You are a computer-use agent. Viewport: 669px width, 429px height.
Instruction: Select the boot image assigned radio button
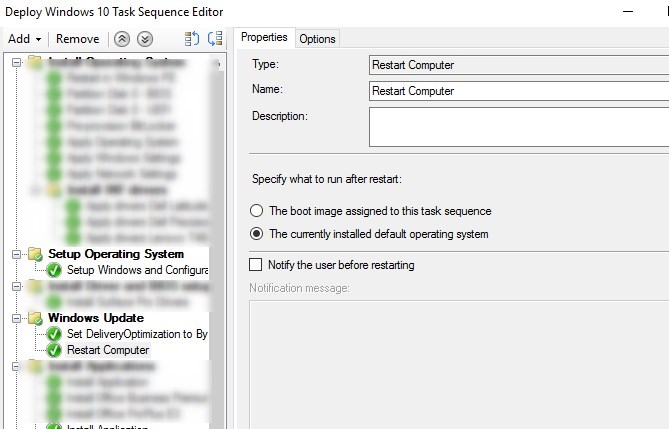click(x=256, y=211)
